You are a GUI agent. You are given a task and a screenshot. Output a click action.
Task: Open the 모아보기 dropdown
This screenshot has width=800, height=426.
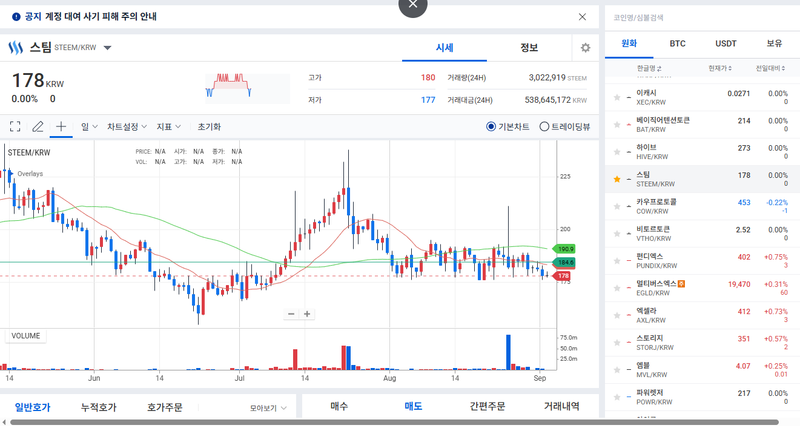click(268, 408)
